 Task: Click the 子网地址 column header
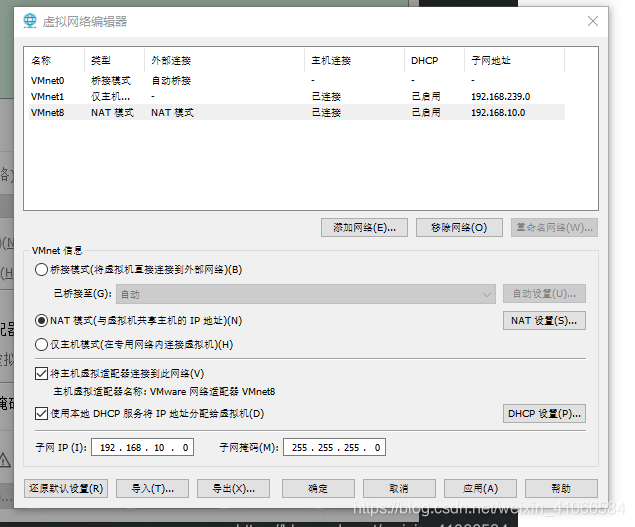point(514,60)
